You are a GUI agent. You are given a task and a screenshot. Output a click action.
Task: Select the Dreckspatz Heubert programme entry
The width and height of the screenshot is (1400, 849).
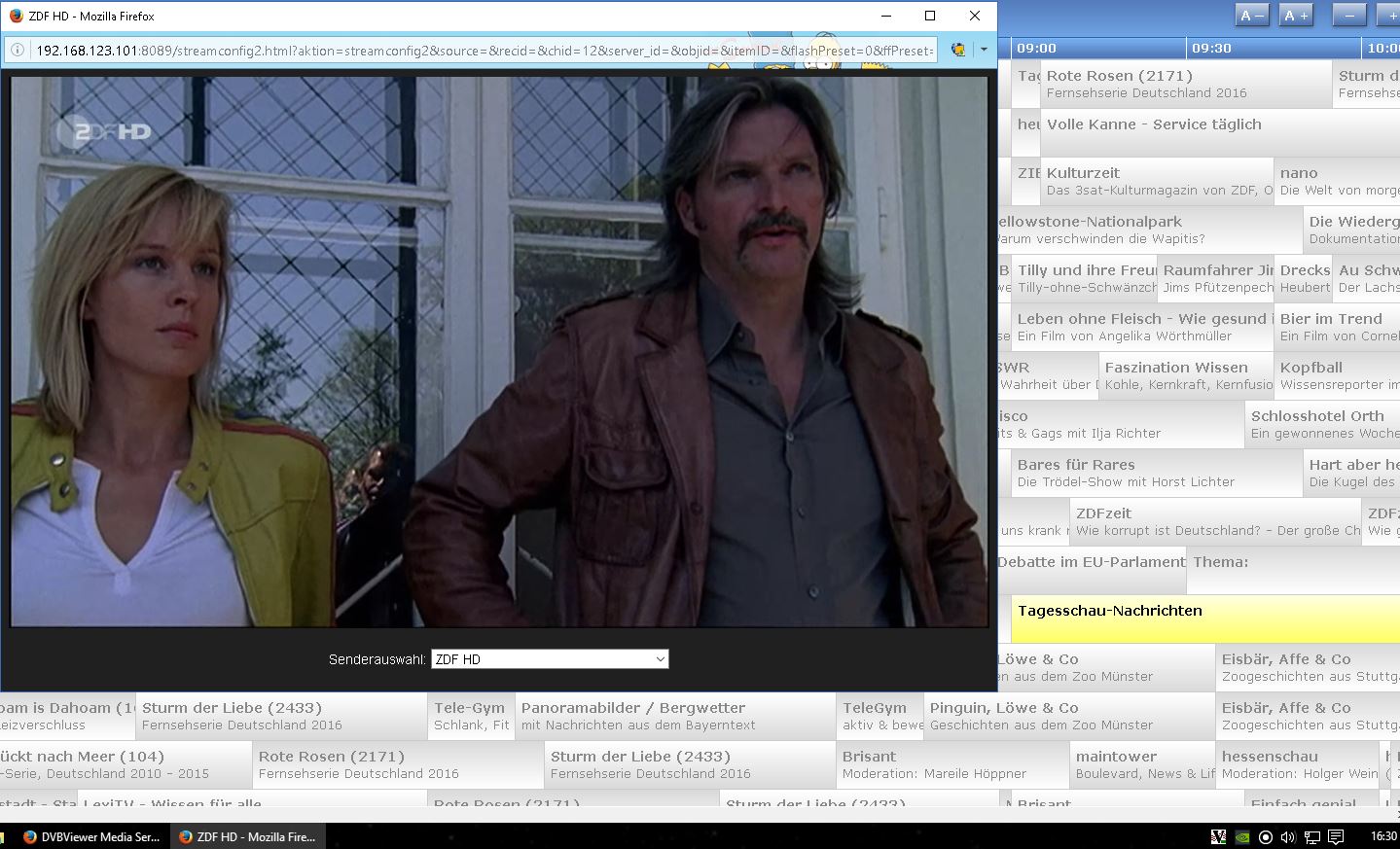pos(1303,278)
